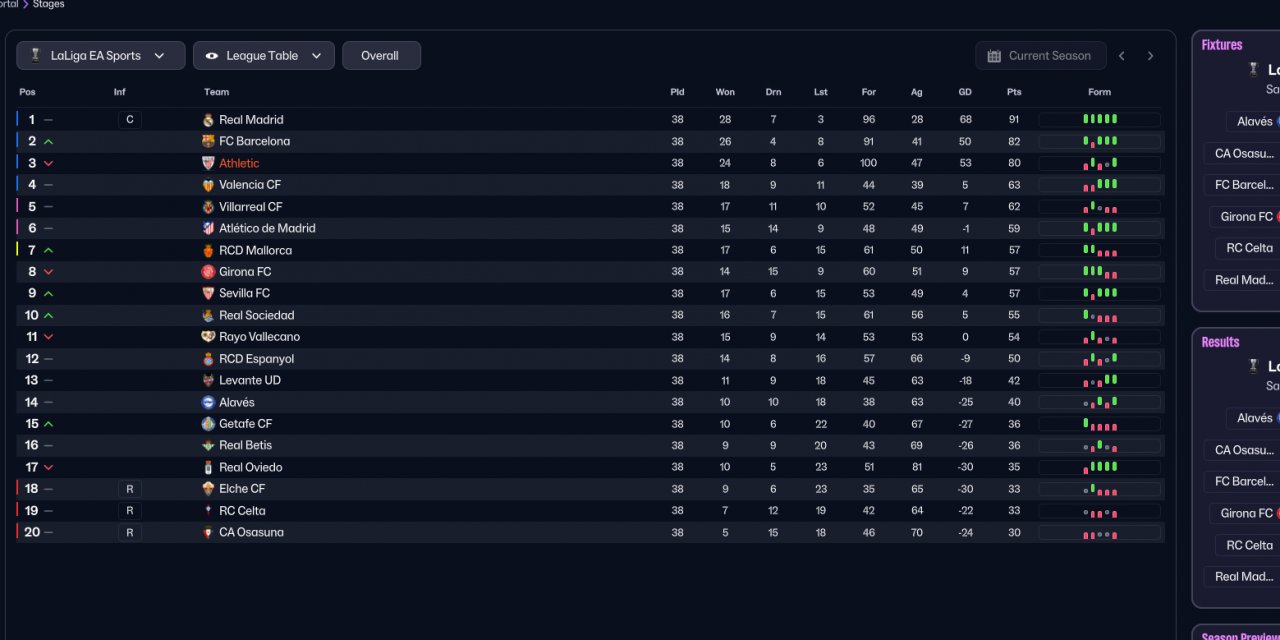Open the Fixtures panel heading
Image resolution: width=1280 pixels, height=640 pixels.
[1222, 45]
